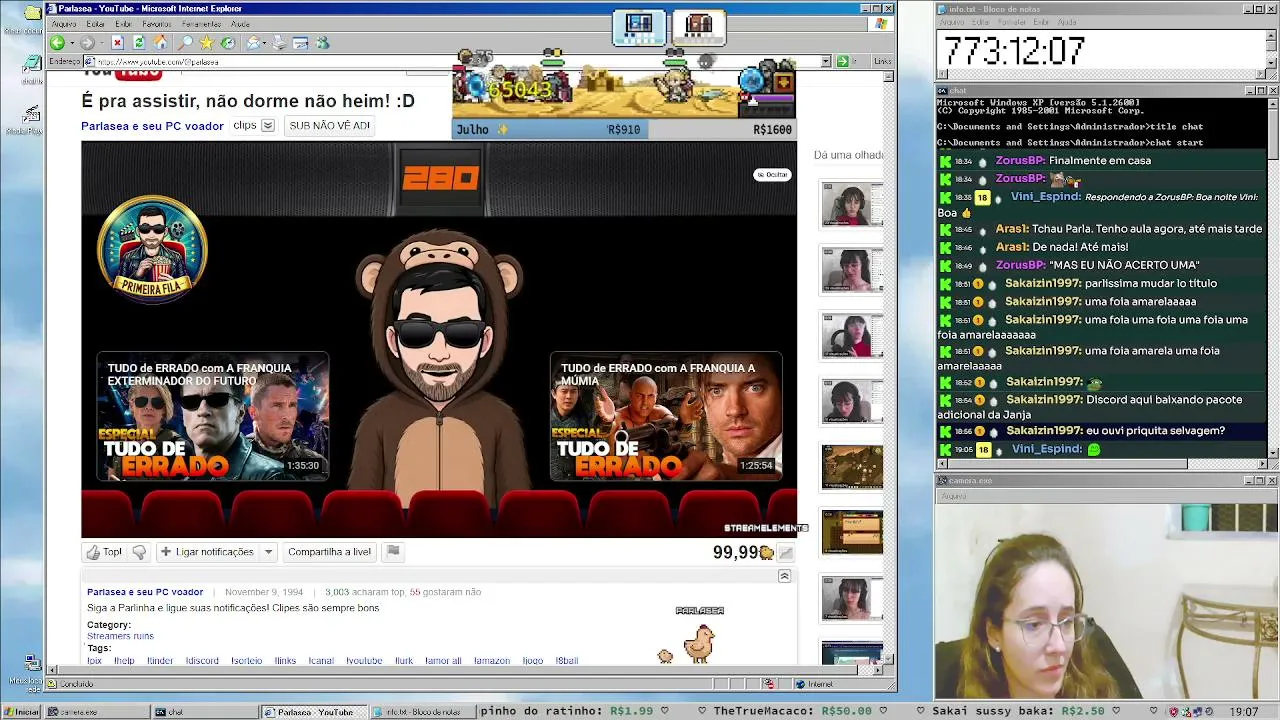Screen dimensions: 1280x720
Task: Open the Ligar notificações dropdown arrow
Action: coord(268,552)
